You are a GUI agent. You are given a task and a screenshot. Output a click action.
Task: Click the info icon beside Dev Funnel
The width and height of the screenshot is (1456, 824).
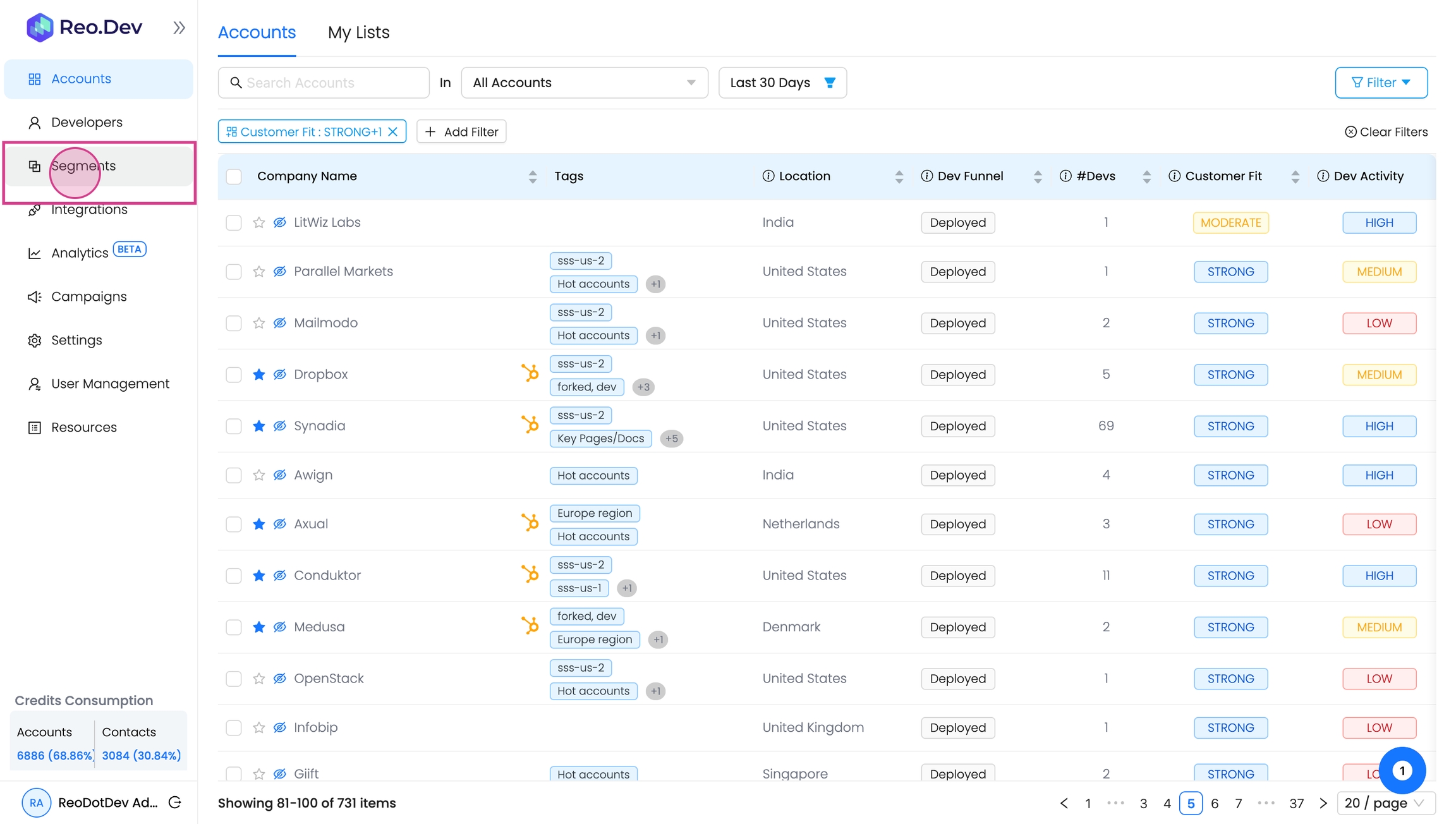coord(926,176)
